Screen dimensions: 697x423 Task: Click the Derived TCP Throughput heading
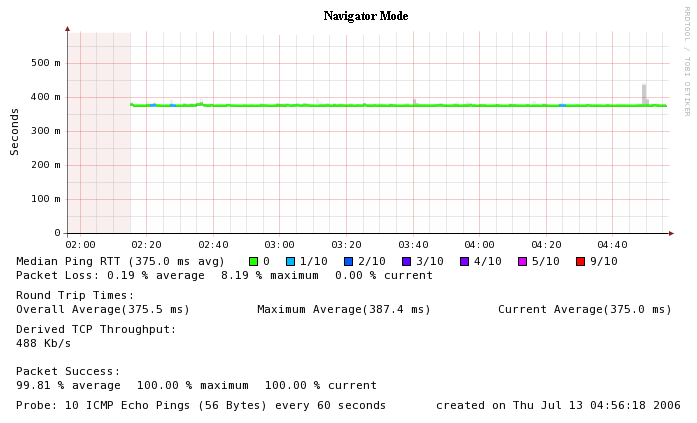coord(96,329)
